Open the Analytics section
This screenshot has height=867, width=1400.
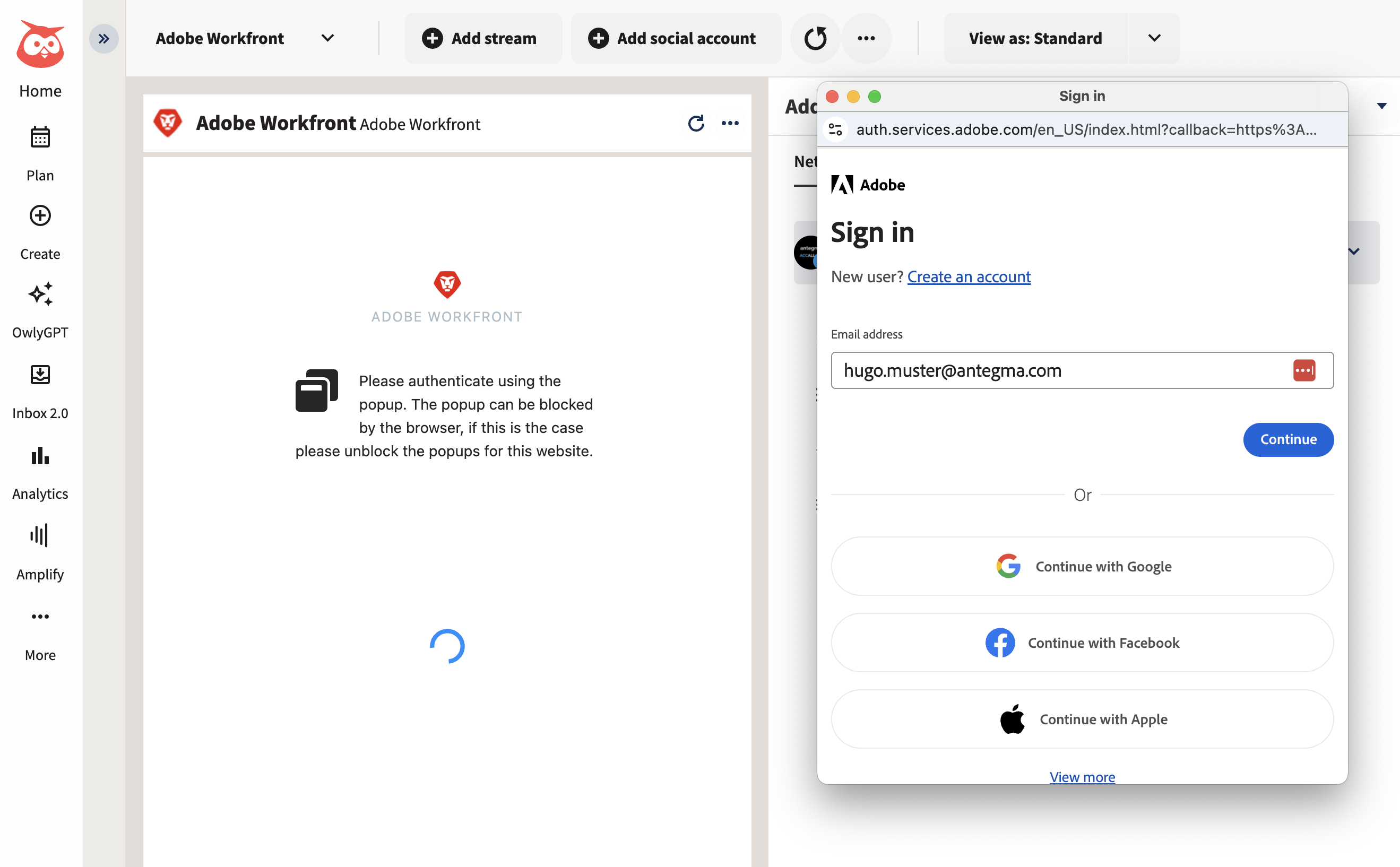click(40, 472)
